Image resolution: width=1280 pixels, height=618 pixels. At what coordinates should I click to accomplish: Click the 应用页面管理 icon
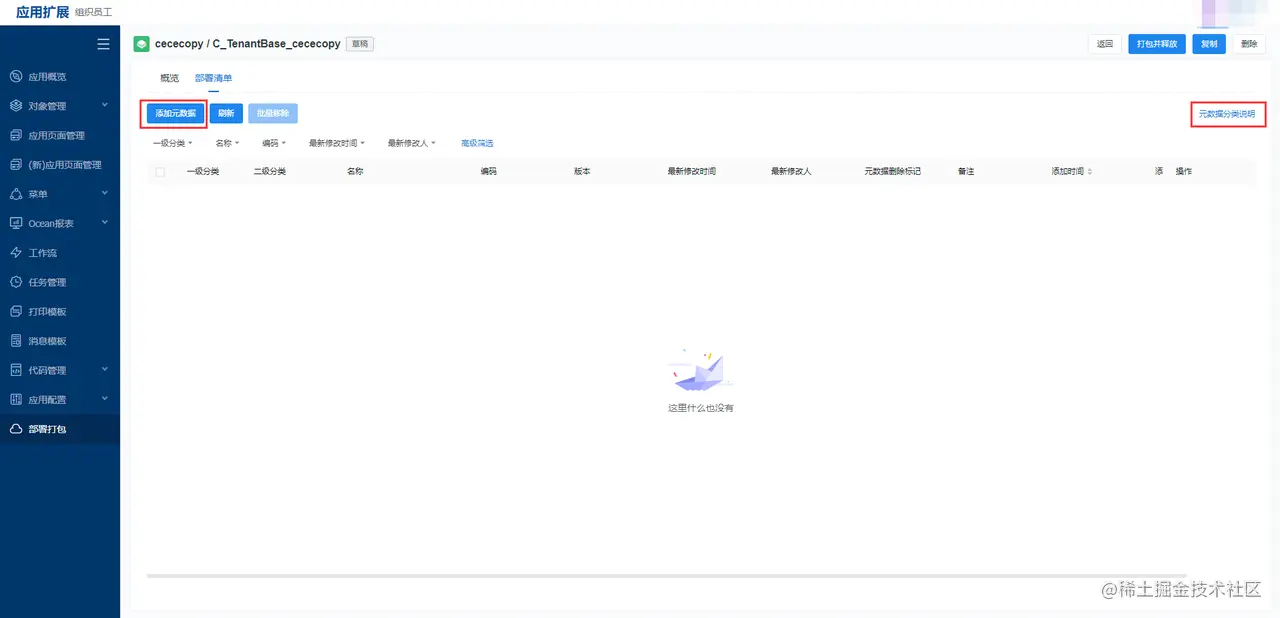[x=16, y=135]
